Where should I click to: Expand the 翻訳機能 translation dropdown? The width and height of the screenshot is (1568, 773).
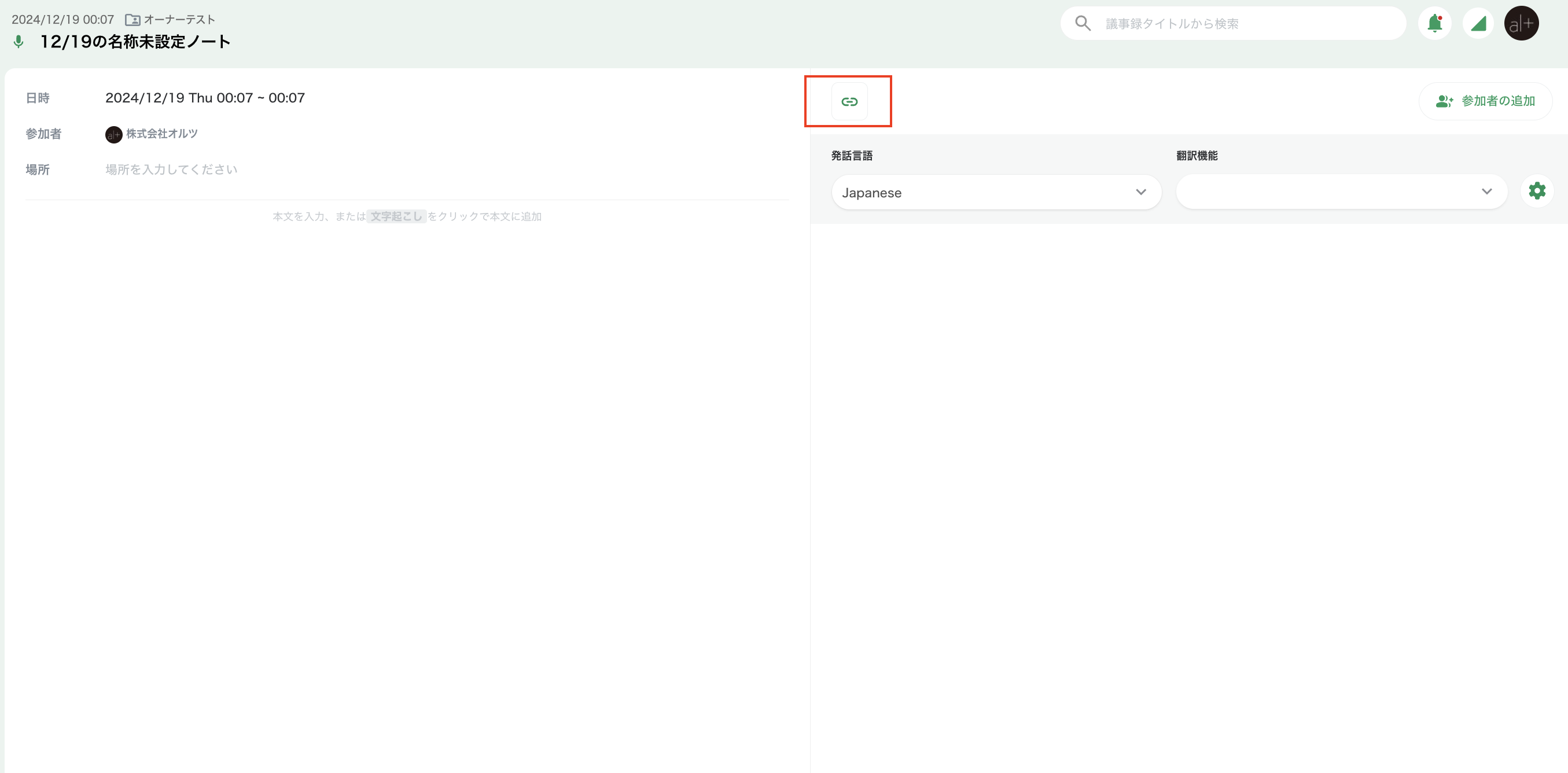[1342, 192]
